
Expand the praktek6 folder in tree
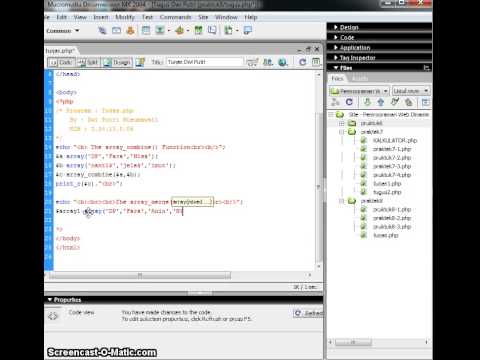tap(342, 123)
